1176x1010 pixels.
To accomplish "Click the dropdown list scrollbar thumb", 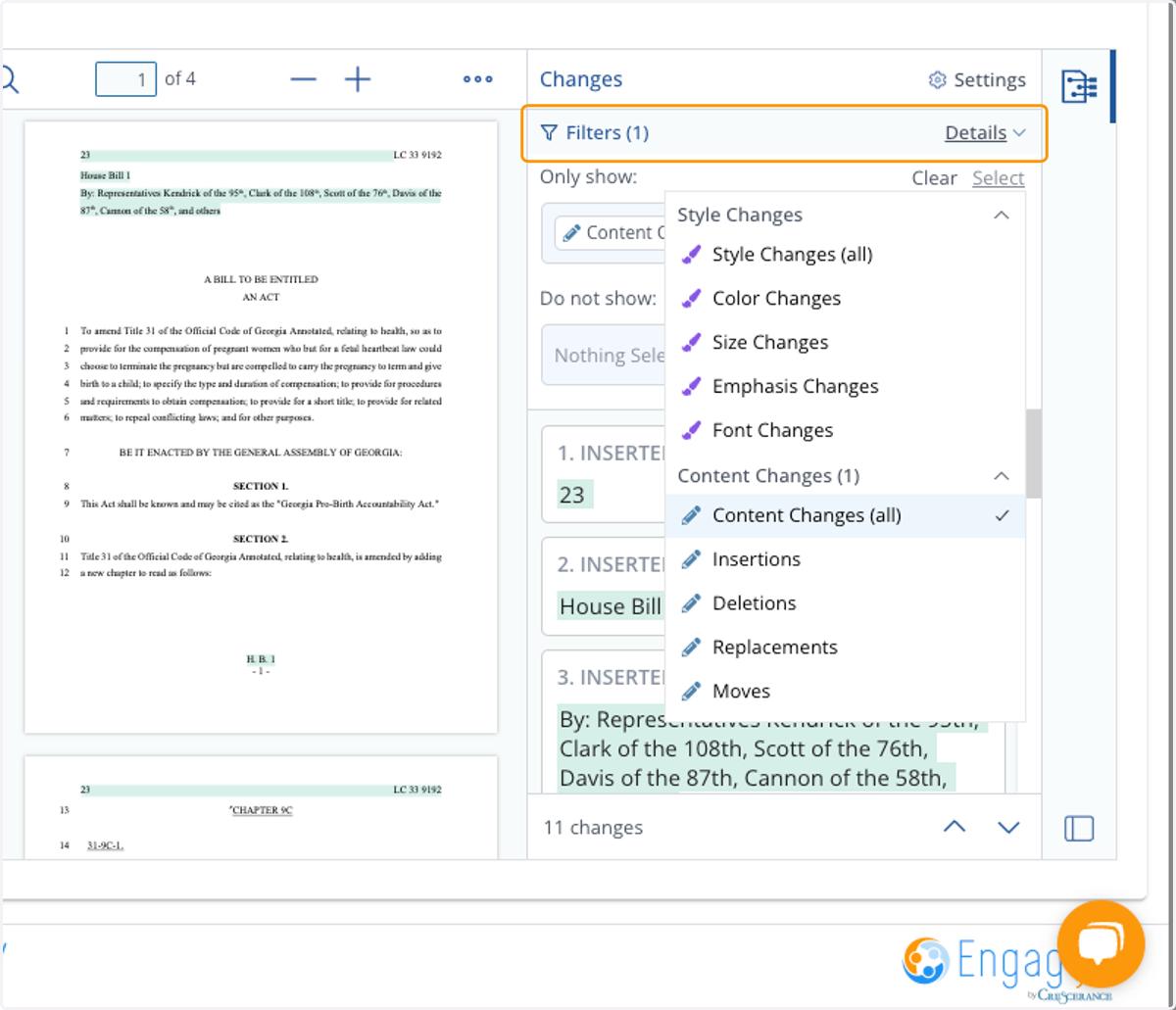I will click(x=1034, y=454).
